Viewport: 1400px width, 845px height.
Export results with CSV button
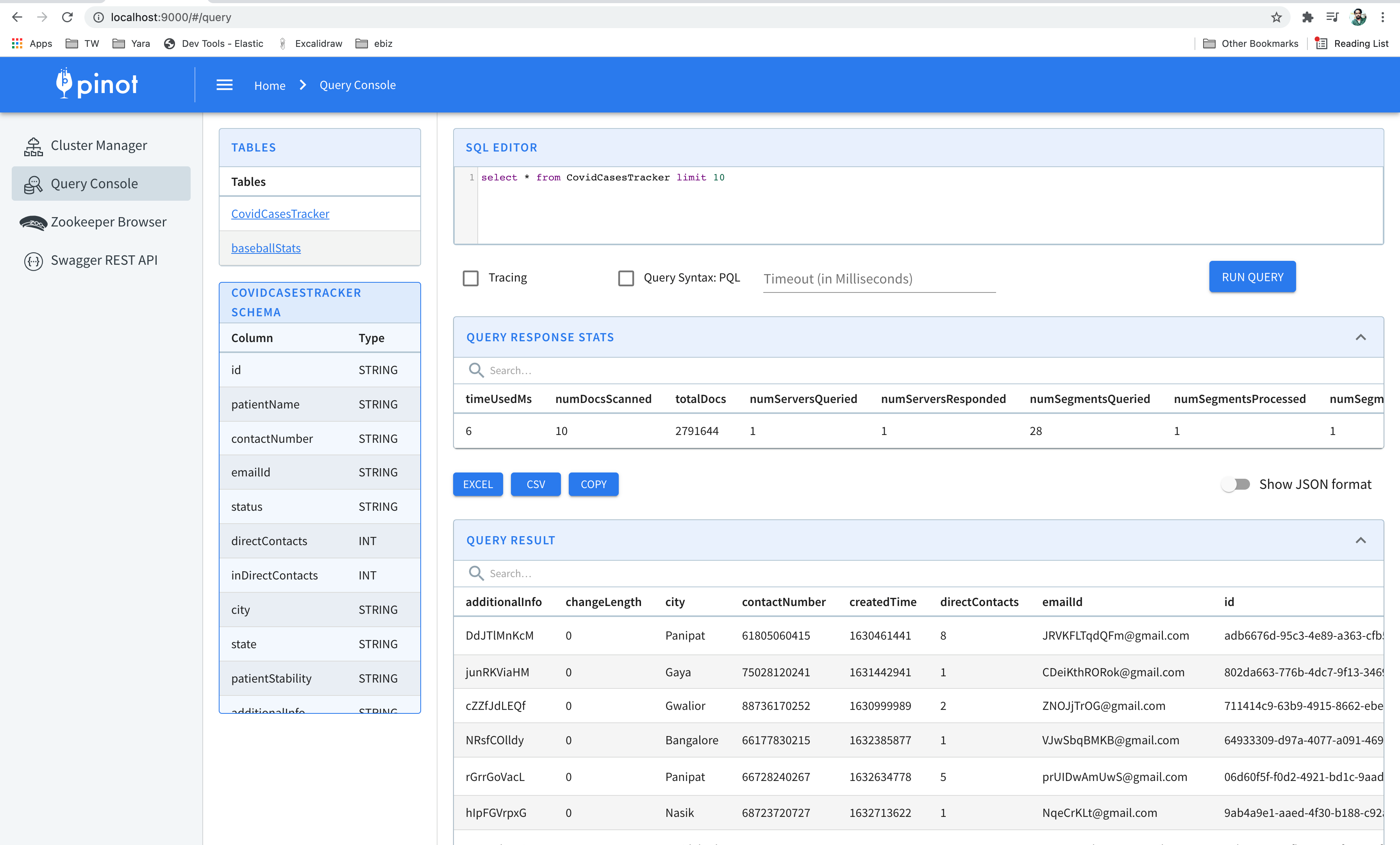tap(535, 485)
